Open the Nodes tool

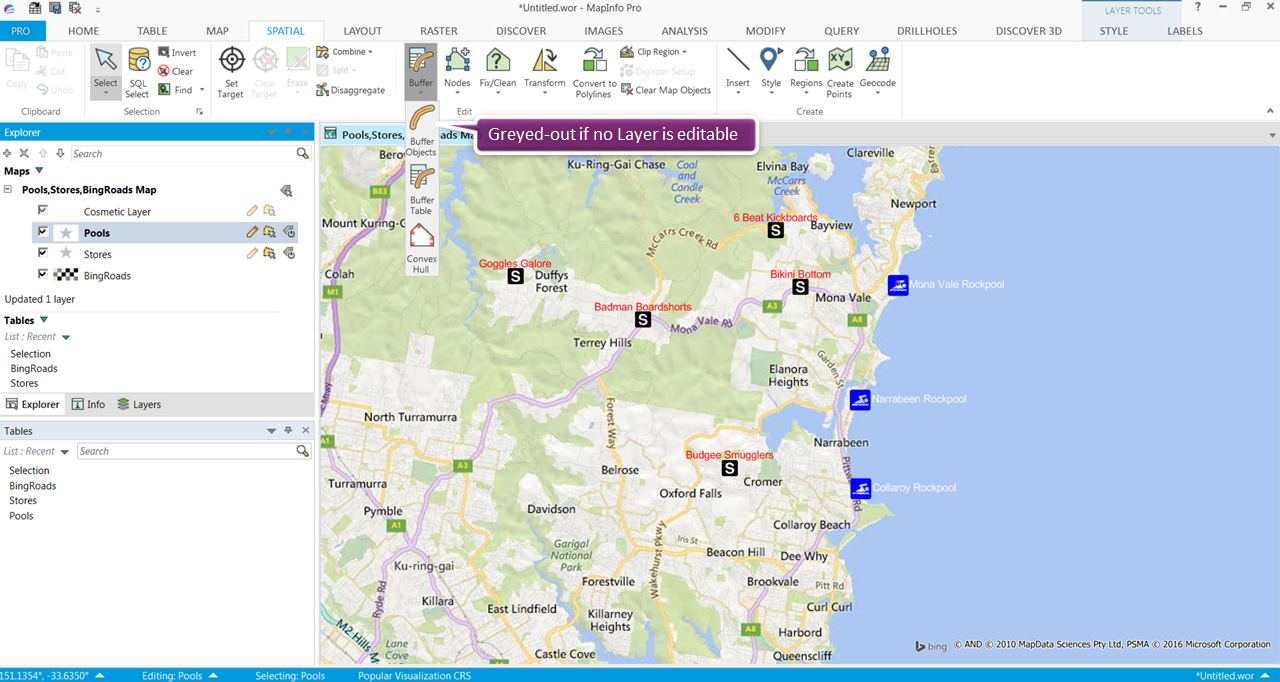pyautogui.click(x=457, y=71)
